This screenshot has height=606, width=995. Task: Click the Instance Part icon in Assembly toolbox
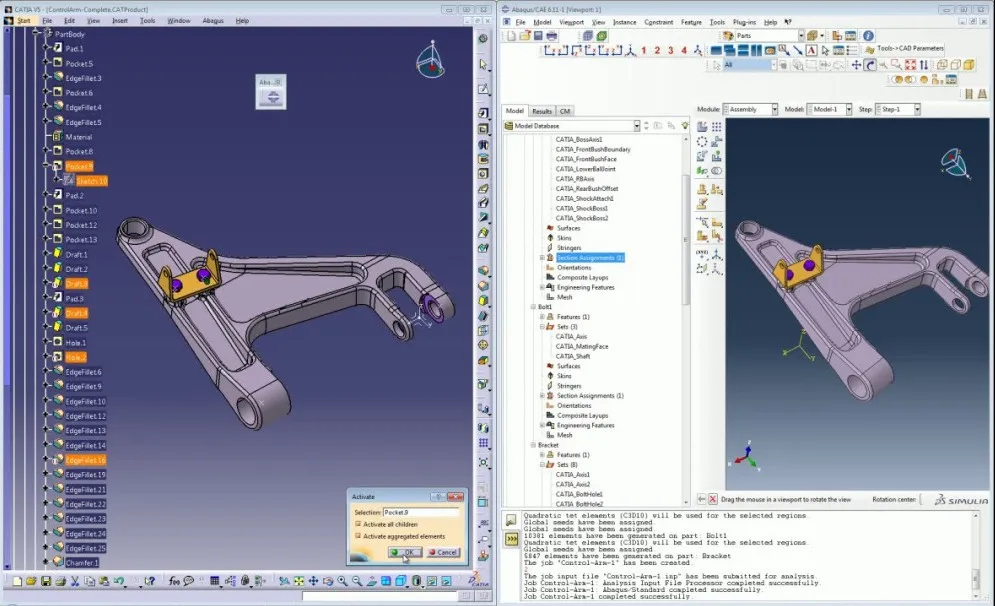(702, 126)
